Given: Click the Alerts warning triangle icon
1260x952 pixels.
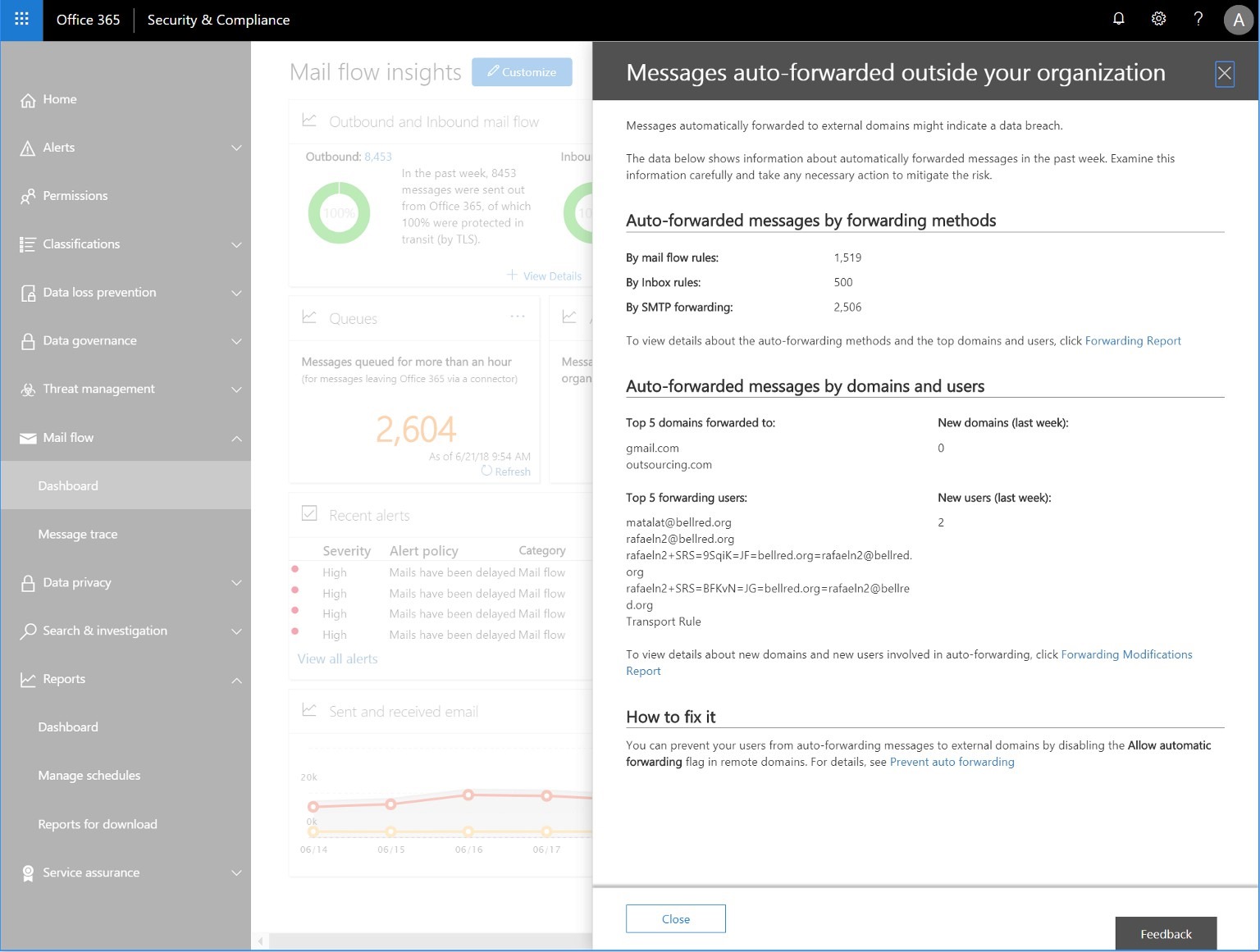Looking at the screenshot, I should click(x=28, y=148).
